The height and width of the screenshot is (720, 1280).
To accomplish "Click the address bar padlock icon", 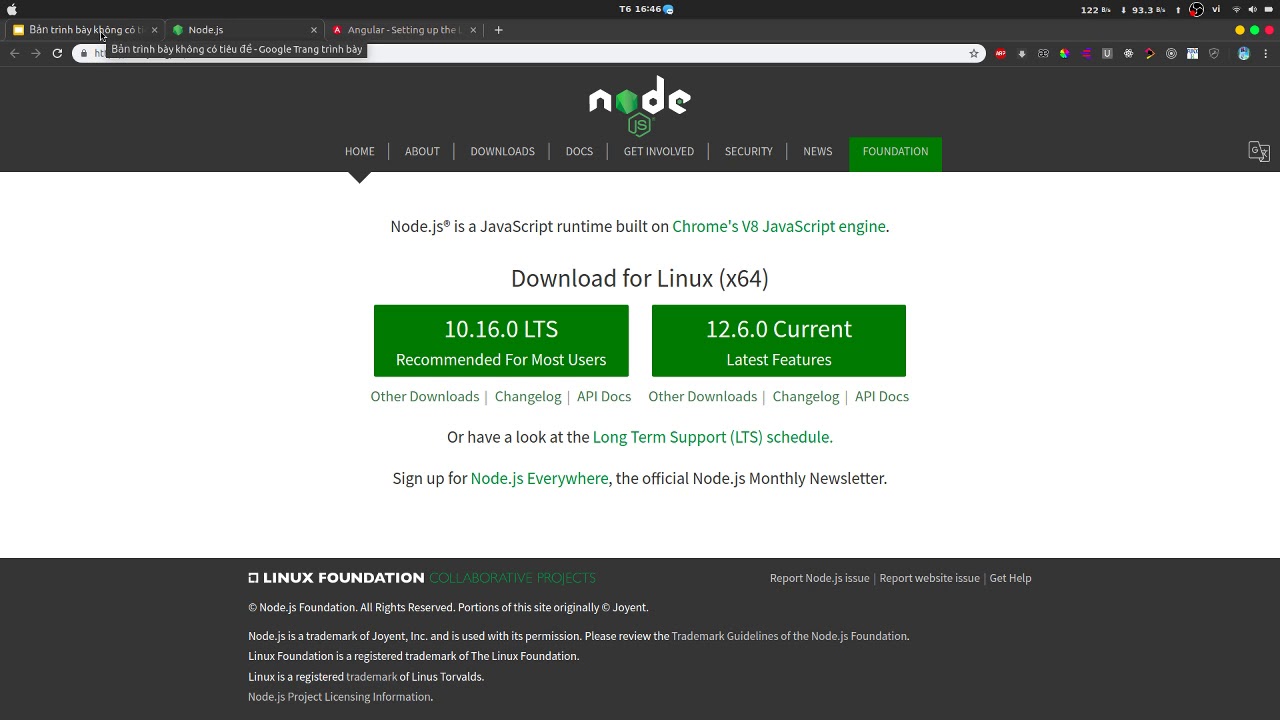I will pos(84,53).
